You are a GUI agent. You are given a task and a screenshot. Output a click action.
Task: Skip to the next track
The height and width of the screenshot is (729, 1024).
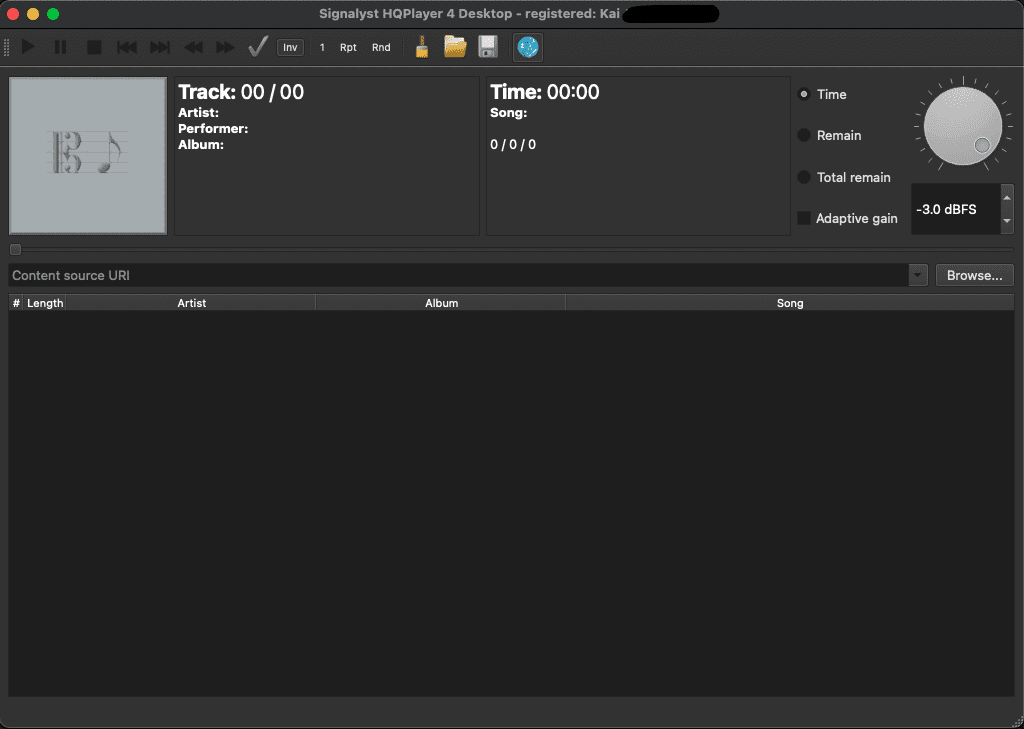coord(160,47)
